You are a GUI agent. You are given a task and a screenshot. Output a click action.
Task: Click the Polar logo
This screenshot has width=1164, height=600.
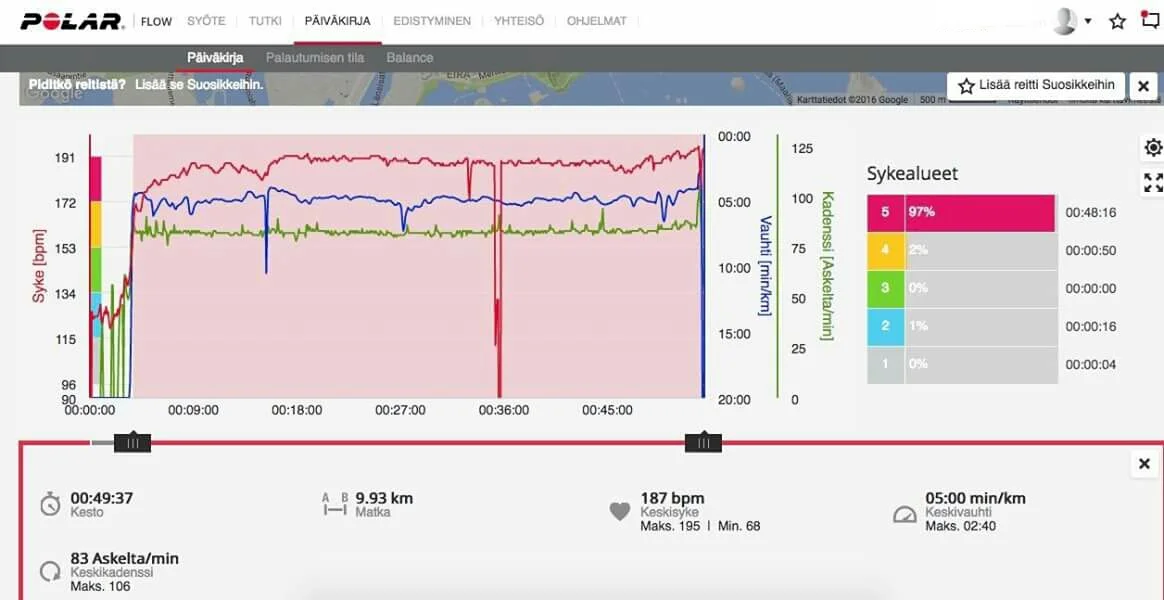click(x=71, y=21)
